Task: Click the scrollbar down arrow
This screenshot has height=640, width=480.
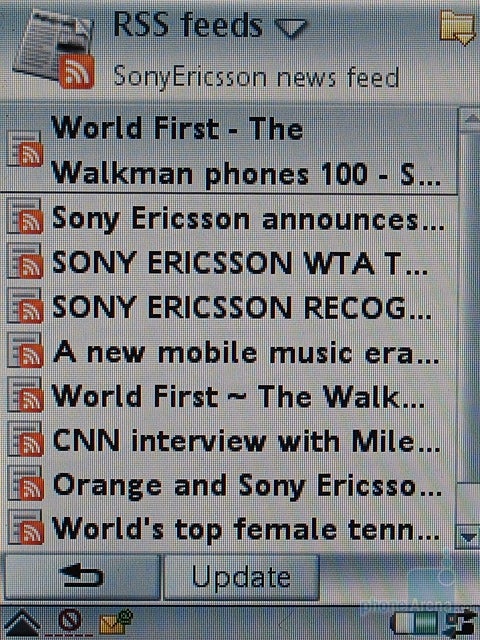Action: point(469,536)
